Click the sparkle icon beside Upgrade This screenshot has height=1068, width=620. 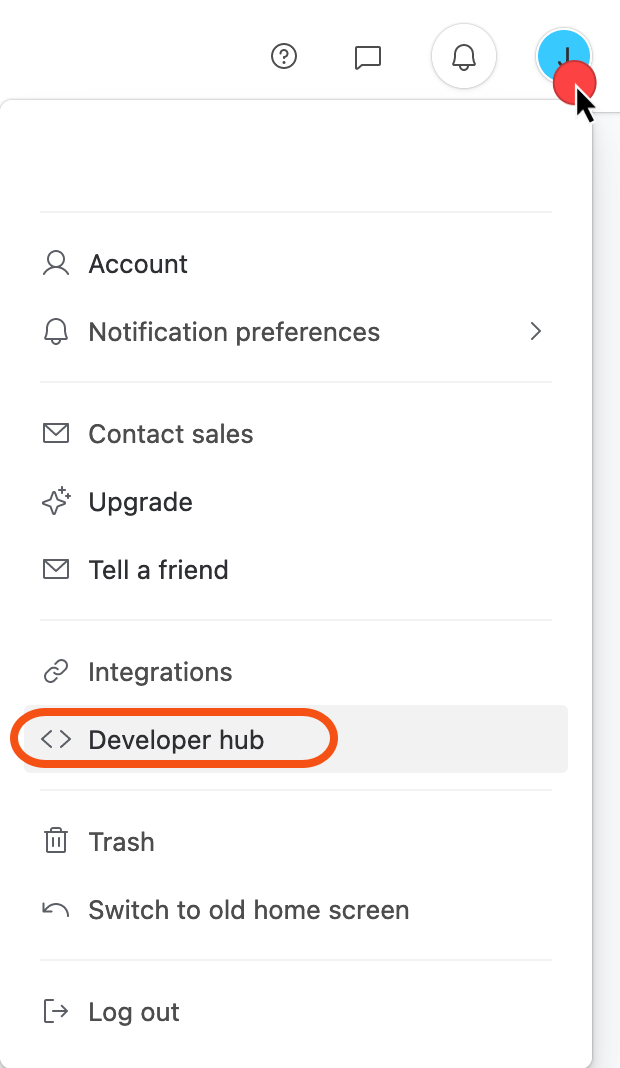point(56,501)
